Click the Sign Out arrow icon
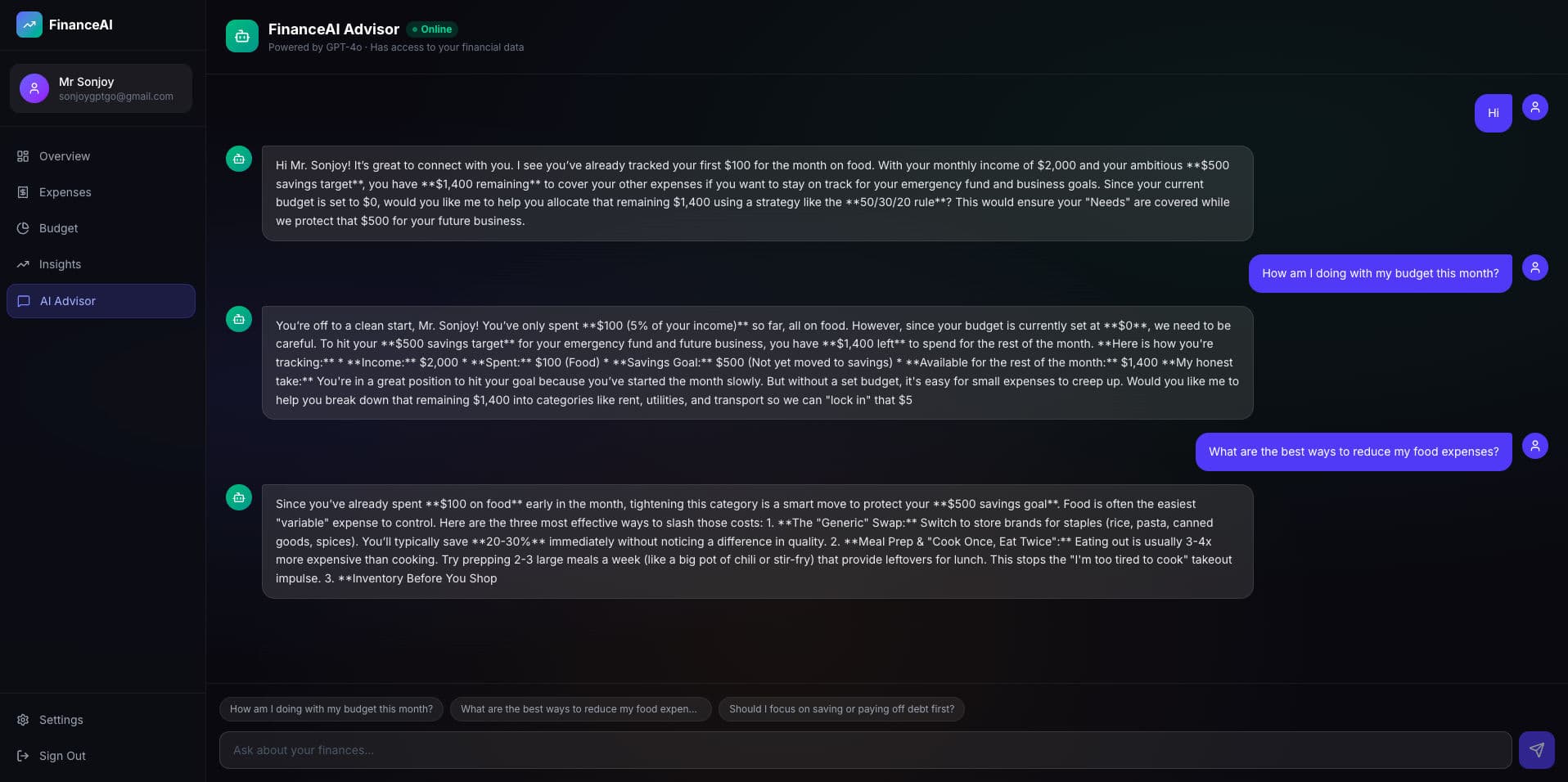 23,756
